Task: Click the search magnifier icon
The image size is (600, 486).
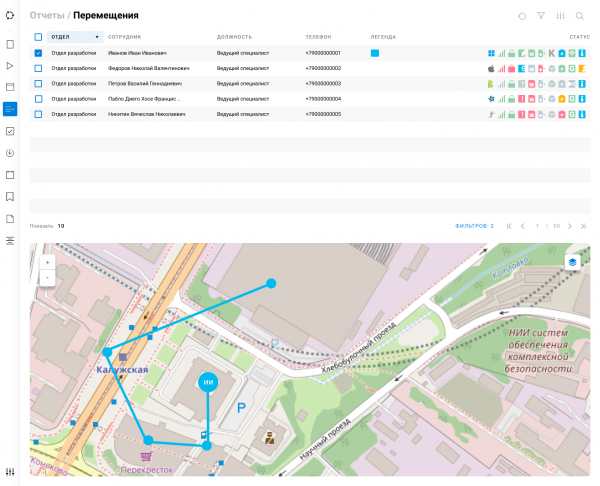Action: click(582, 16)
